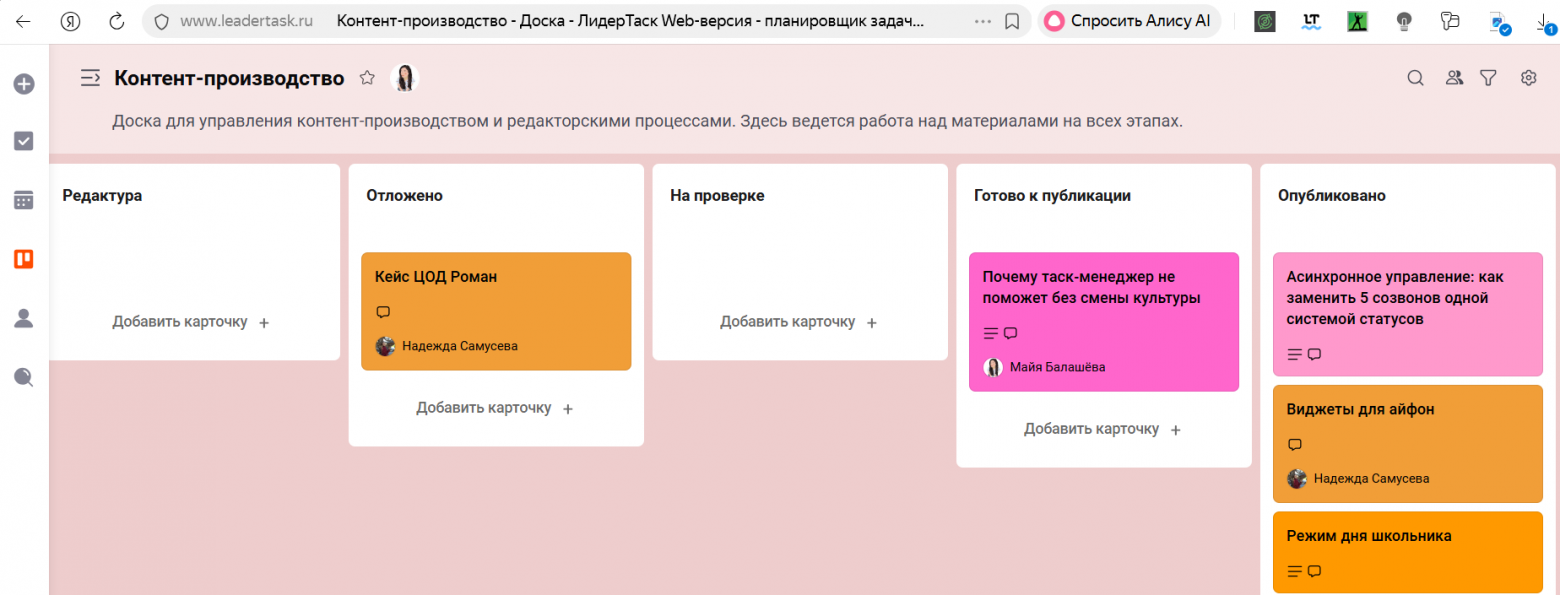
Task: Select the orange boards icon in sidebar
Action: tap(24, 259)
